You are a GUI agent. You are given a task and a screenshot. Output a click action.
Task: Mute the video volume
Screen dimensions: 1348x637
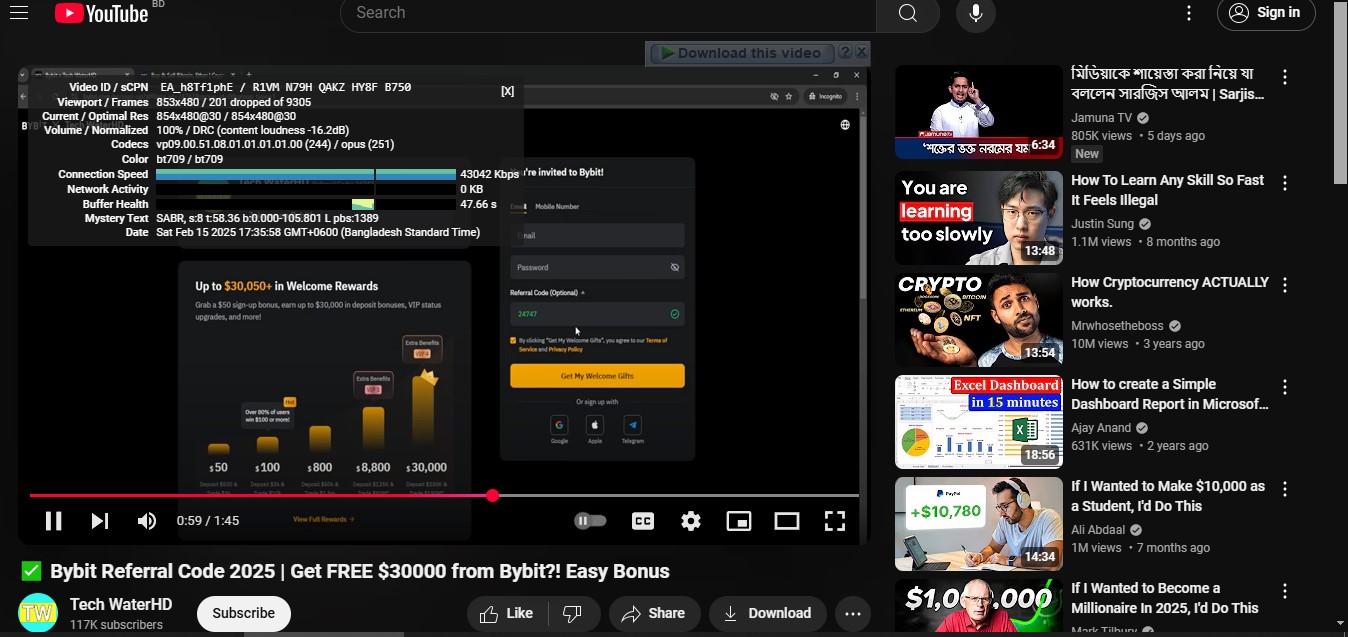pos(146,521)
